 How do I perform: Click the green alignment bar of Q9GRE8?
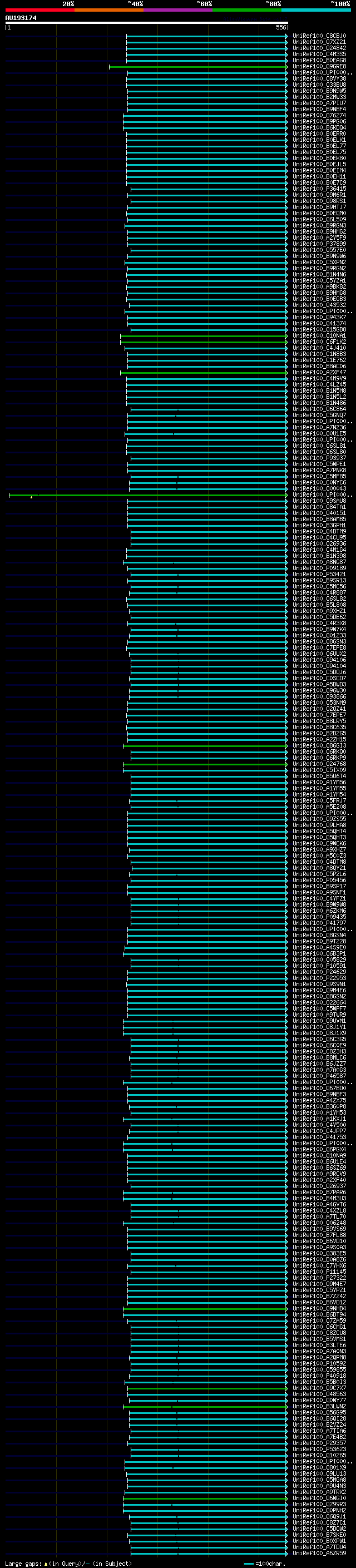click(198, 66)
